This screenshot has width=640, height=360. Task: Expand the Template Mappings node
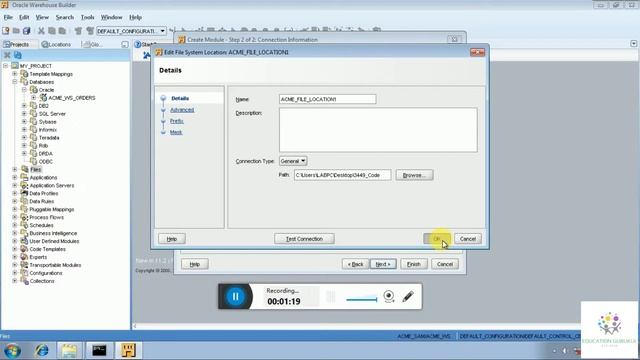coord(15,74)
